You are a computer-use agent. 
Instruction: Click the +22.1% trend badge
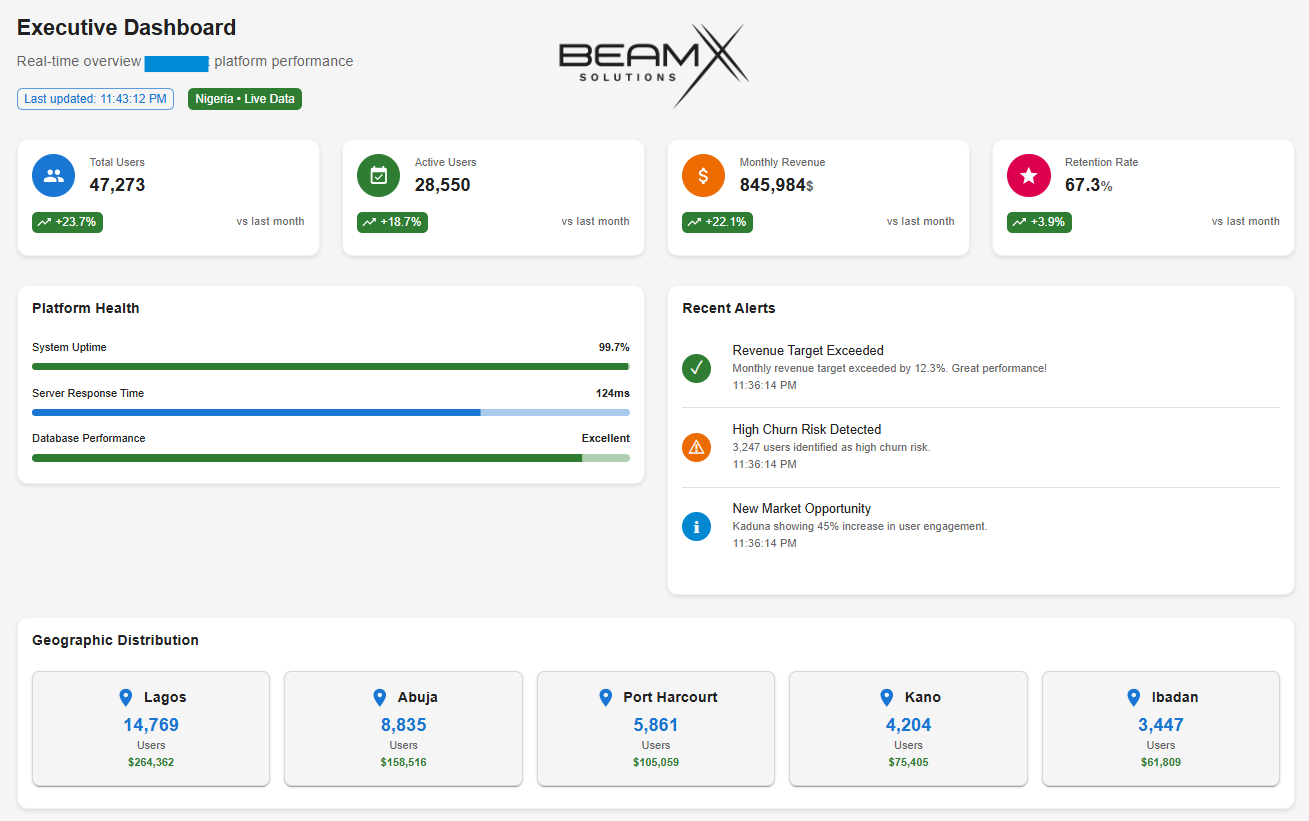pyautogui.click(x=717, y=222)
